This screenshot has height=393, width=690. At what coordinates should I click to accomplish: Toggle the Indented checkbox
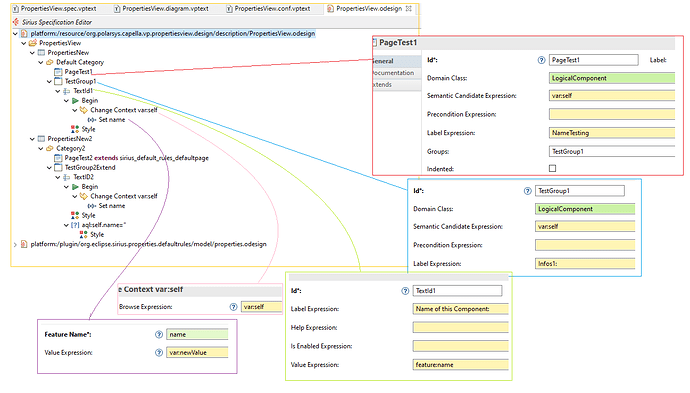coord(553,169)
